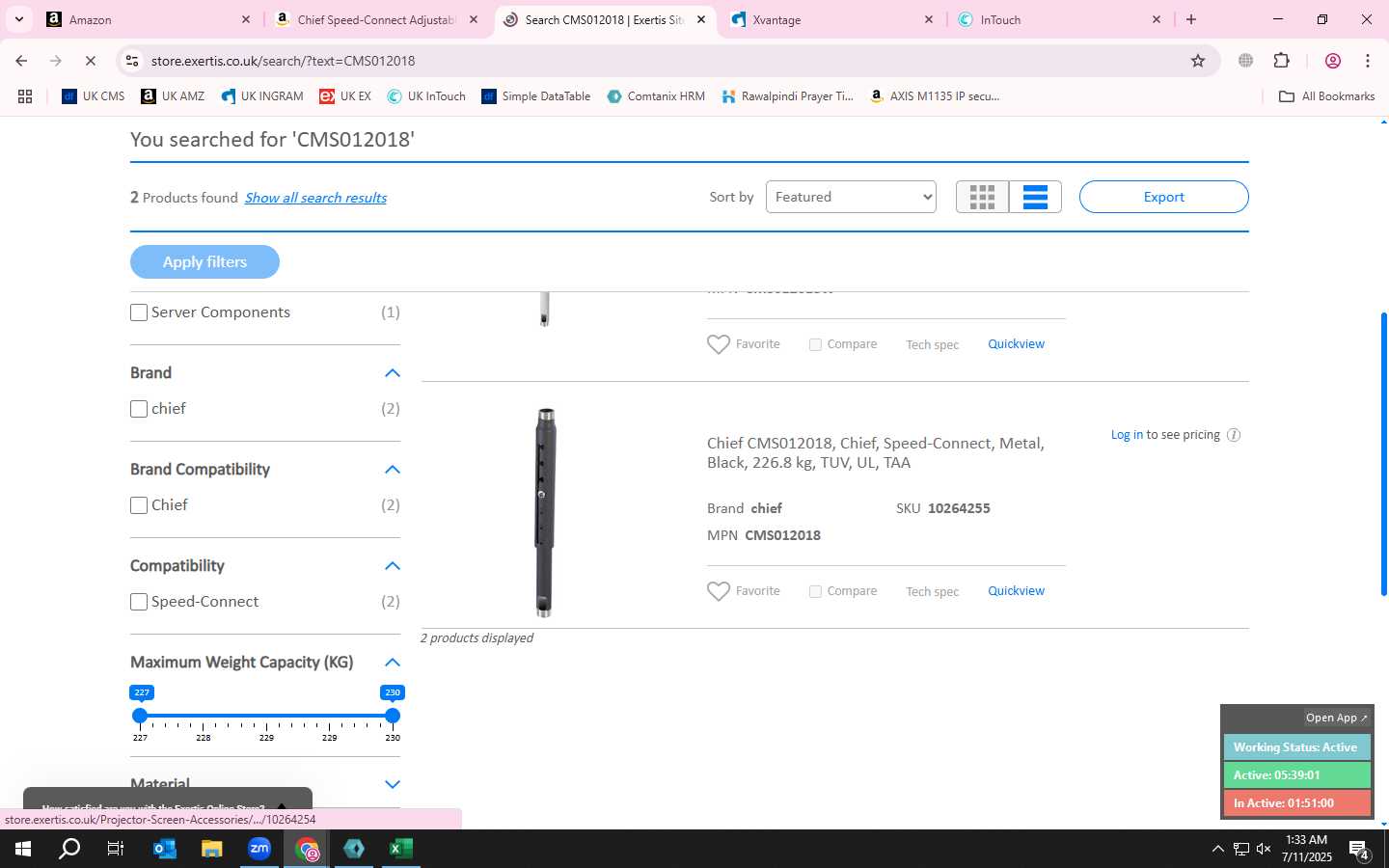The image size is (1389, 868).
Task: Click the maximum weight slider handle at 230
Action: 392,716
